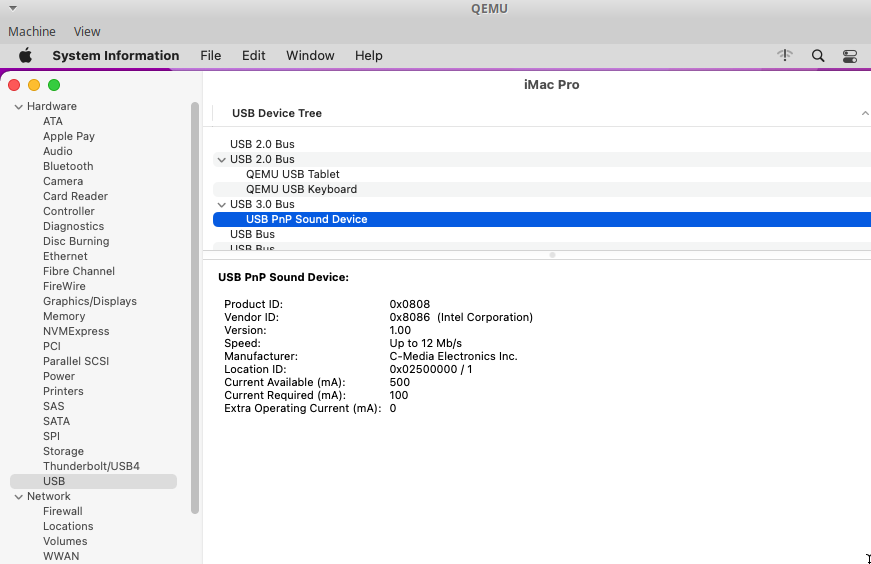Open the Window menu
This screenshot has width=871, height=564.
(x=310, y=56)
